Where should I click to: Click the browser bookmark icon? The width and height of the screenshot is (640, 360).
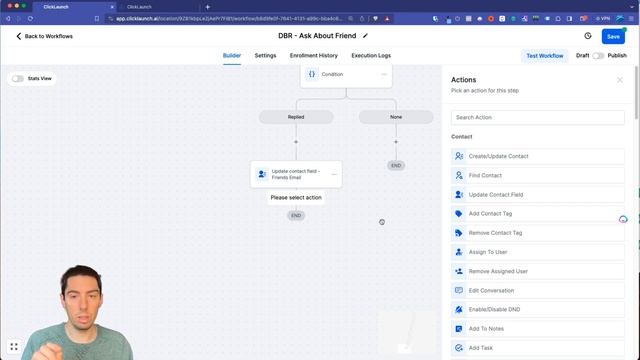coord(97,18)
